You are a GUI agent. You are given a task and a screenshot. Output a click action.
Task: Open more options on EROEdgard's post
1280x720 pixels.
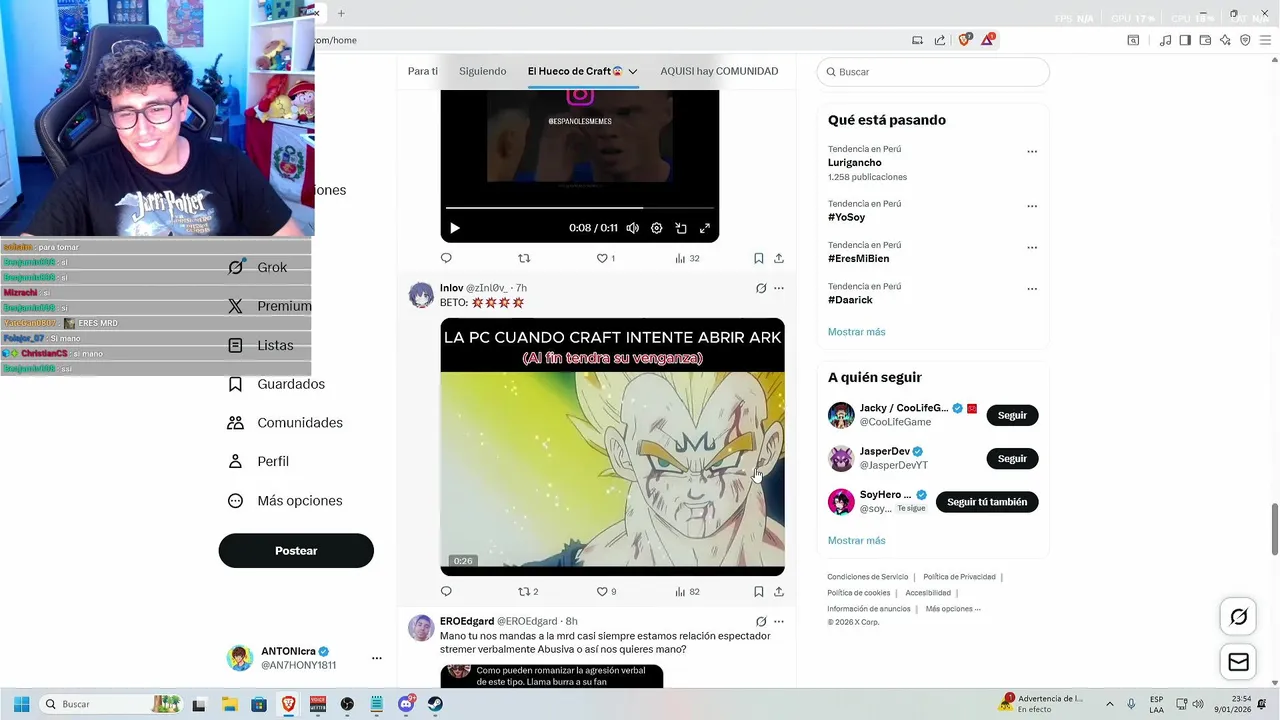(x=779, y=621)
